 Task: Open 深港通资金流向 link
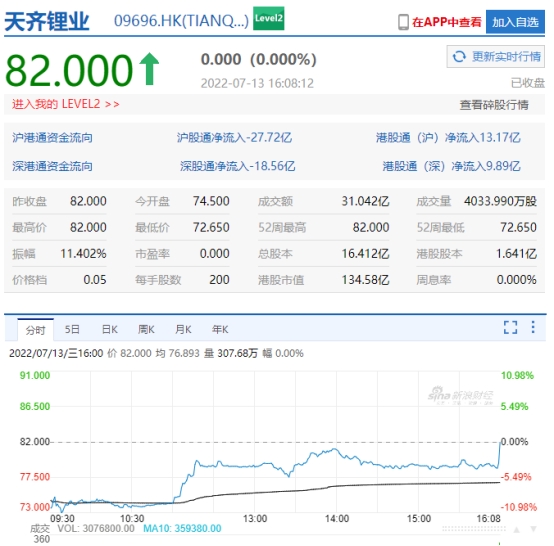pyautogui.click(x=52, y=166)
